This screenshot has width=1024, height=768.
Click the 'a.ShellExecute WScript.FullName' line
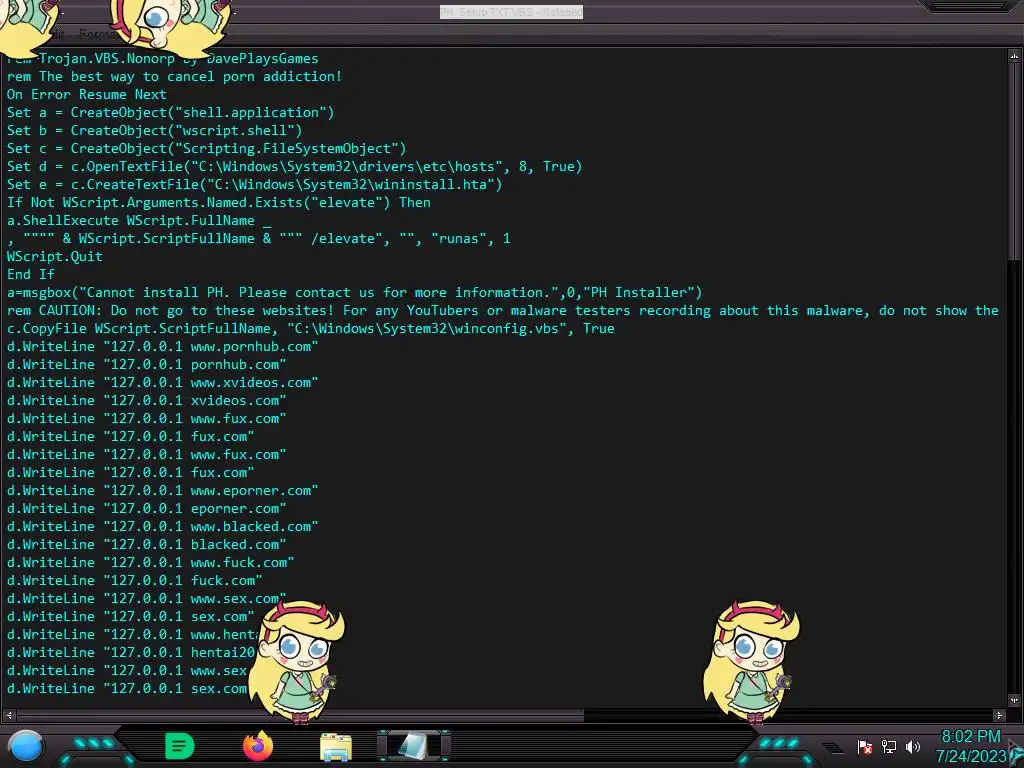(x=138, y=220)
